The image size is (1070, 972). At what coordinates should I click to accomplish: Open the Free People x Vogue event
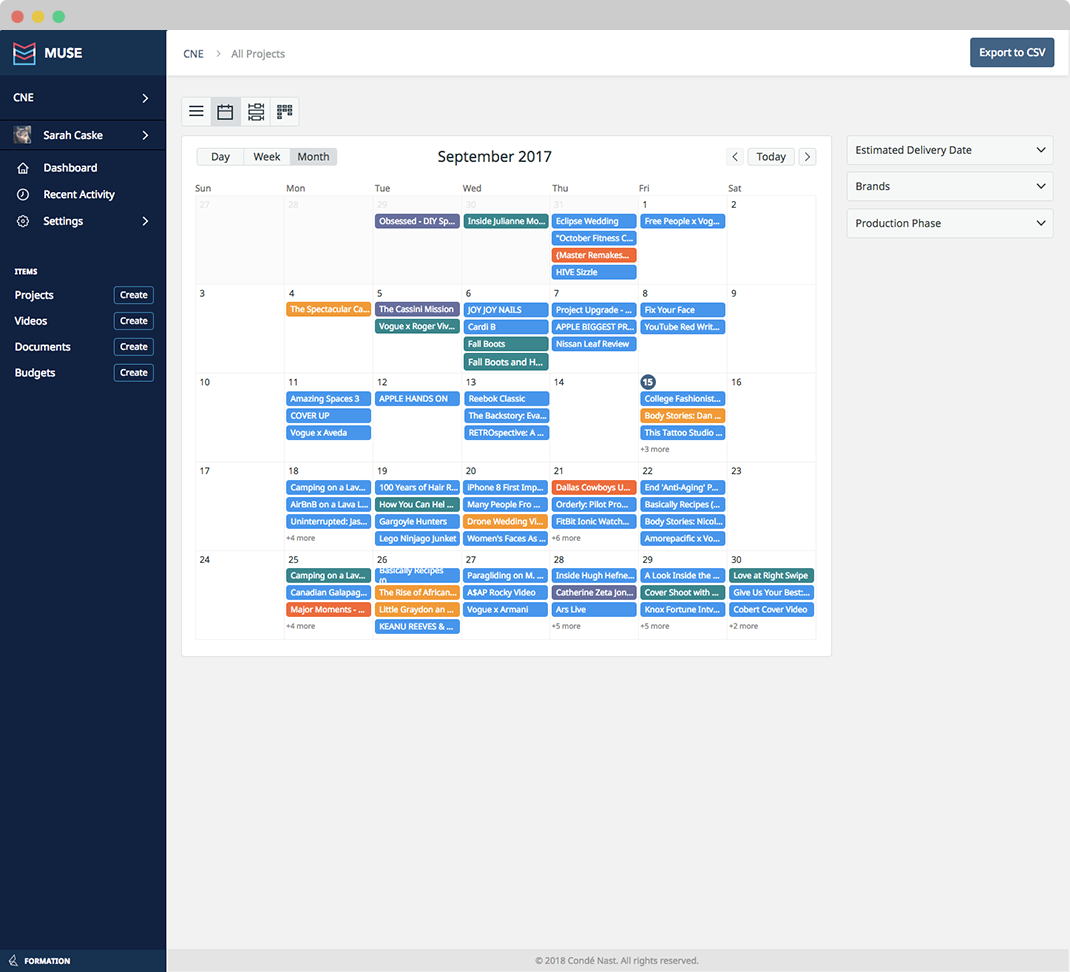682,221
